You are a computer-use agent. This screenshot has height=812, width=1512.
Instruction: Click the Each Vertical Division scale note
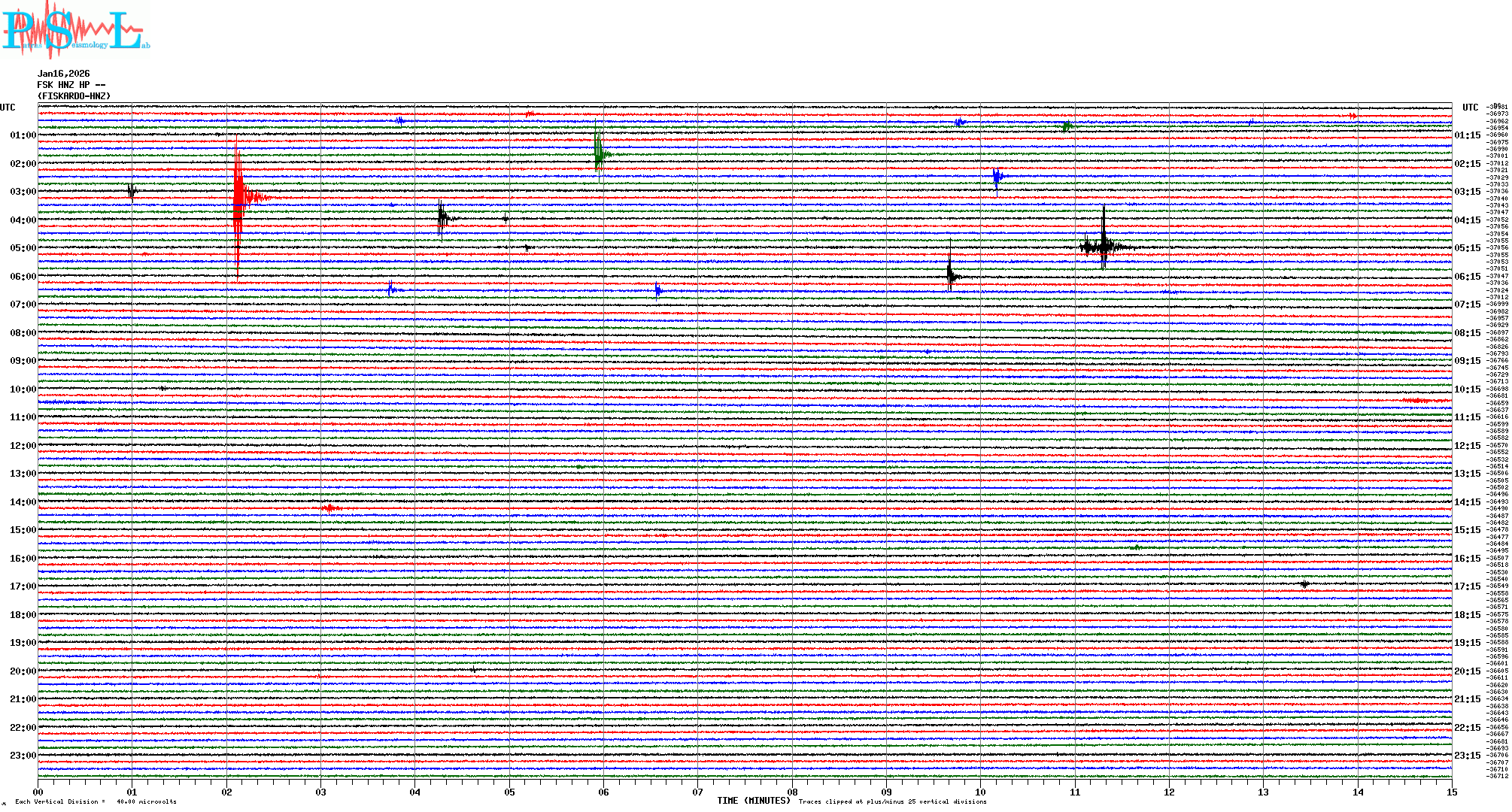pyautogui.click(x=96, y=801)
